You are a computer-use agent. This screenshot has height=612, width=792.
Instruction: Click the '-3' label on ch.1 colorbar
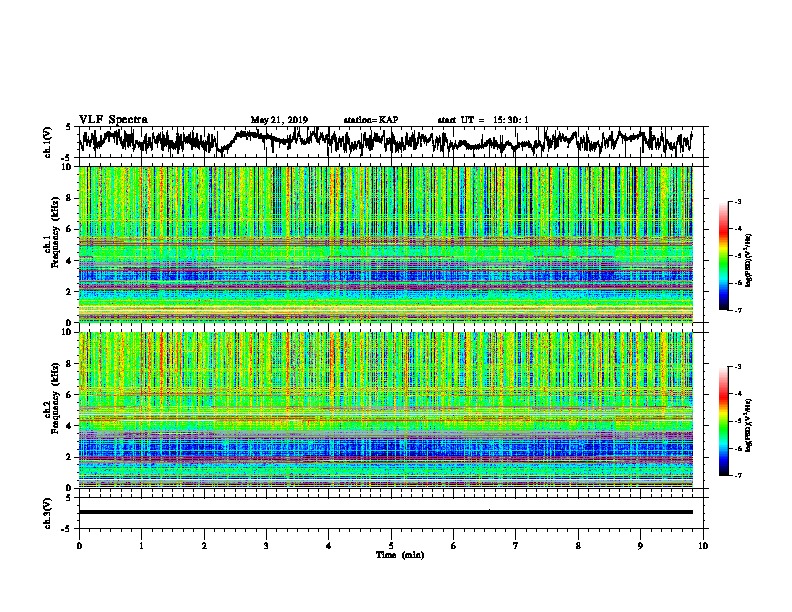point(738,202)
